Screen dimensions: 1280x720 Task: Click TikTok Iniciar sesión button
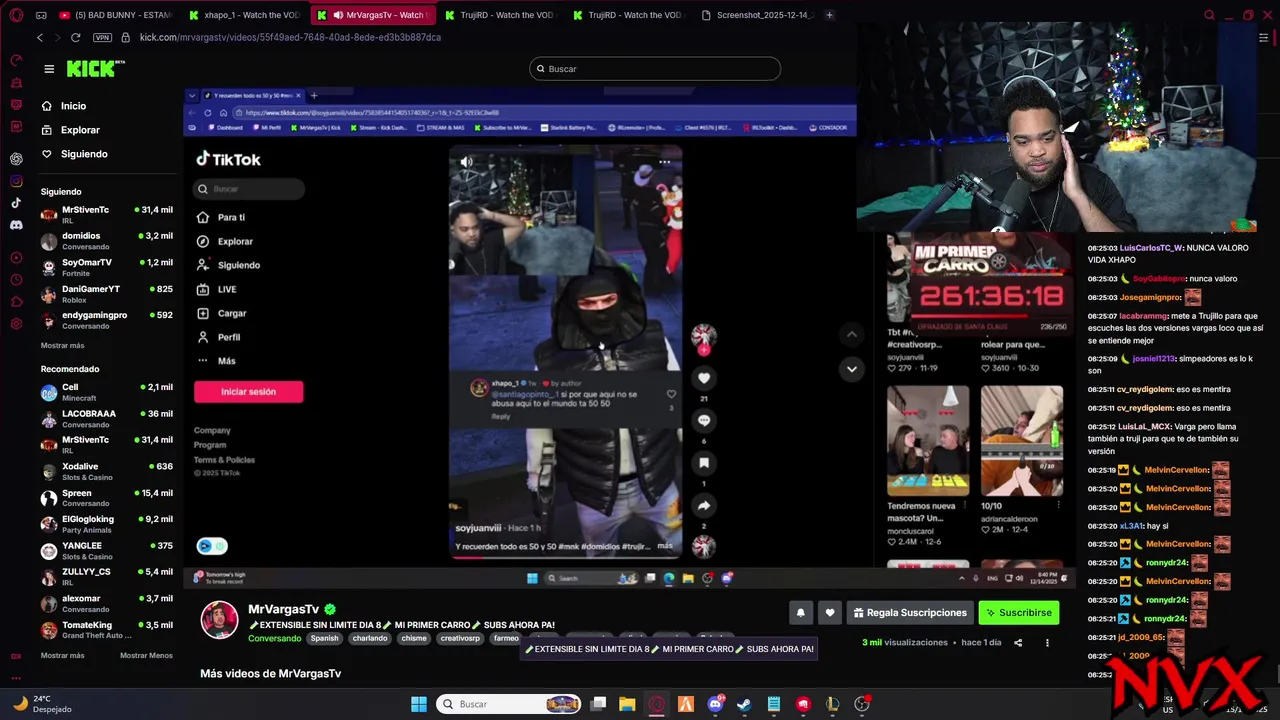pos(248,392)
